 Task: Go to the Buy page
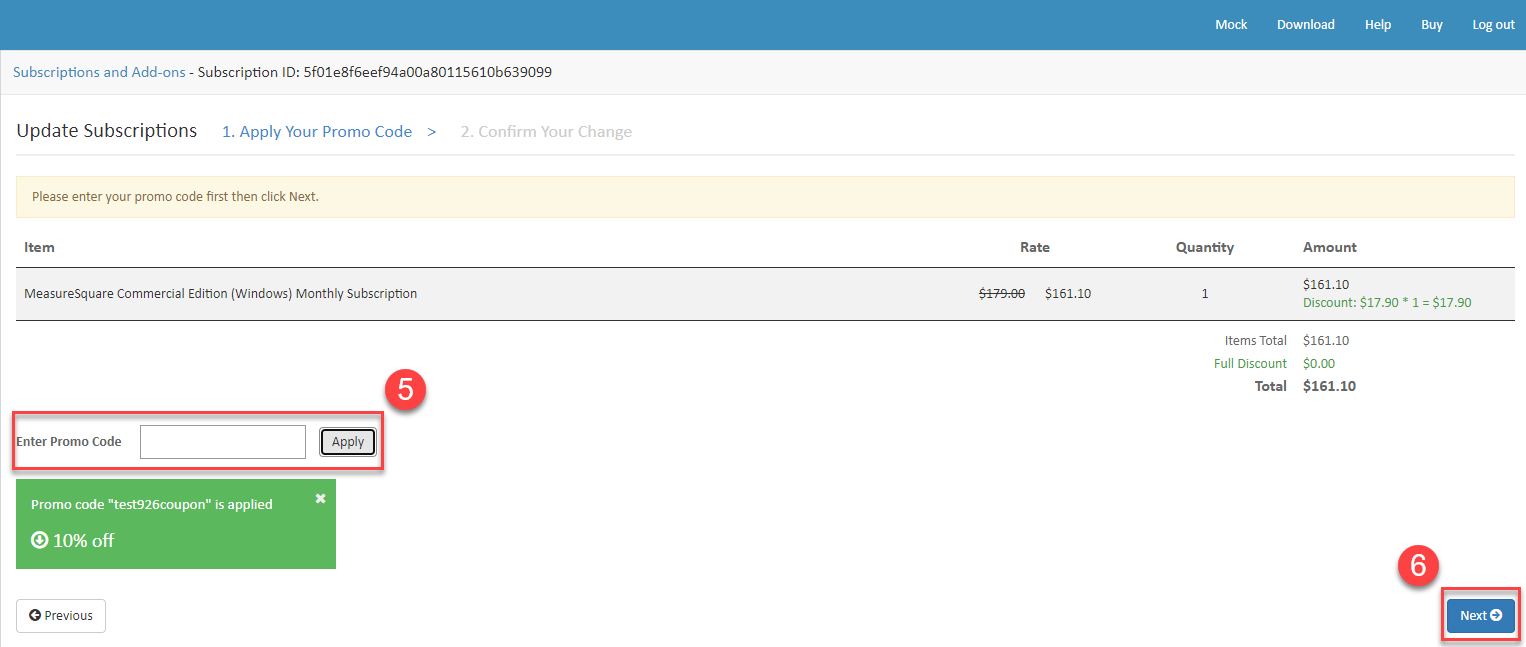(1432, 25)
